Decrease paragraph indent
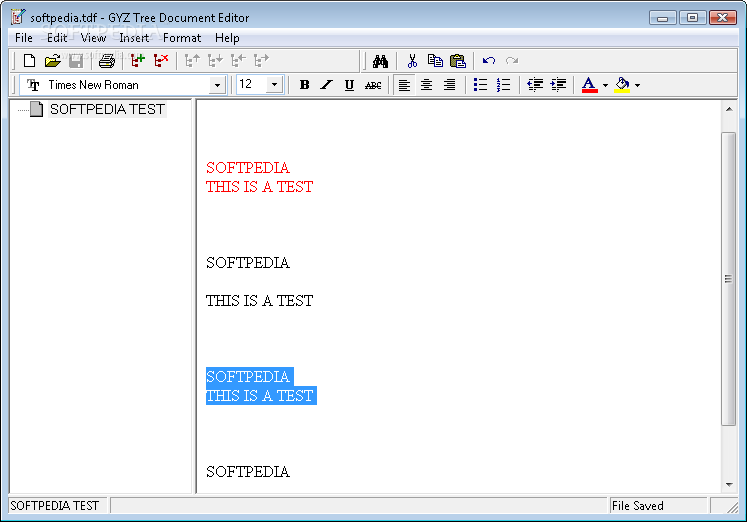The image size is (747, 522). point(535,85)
